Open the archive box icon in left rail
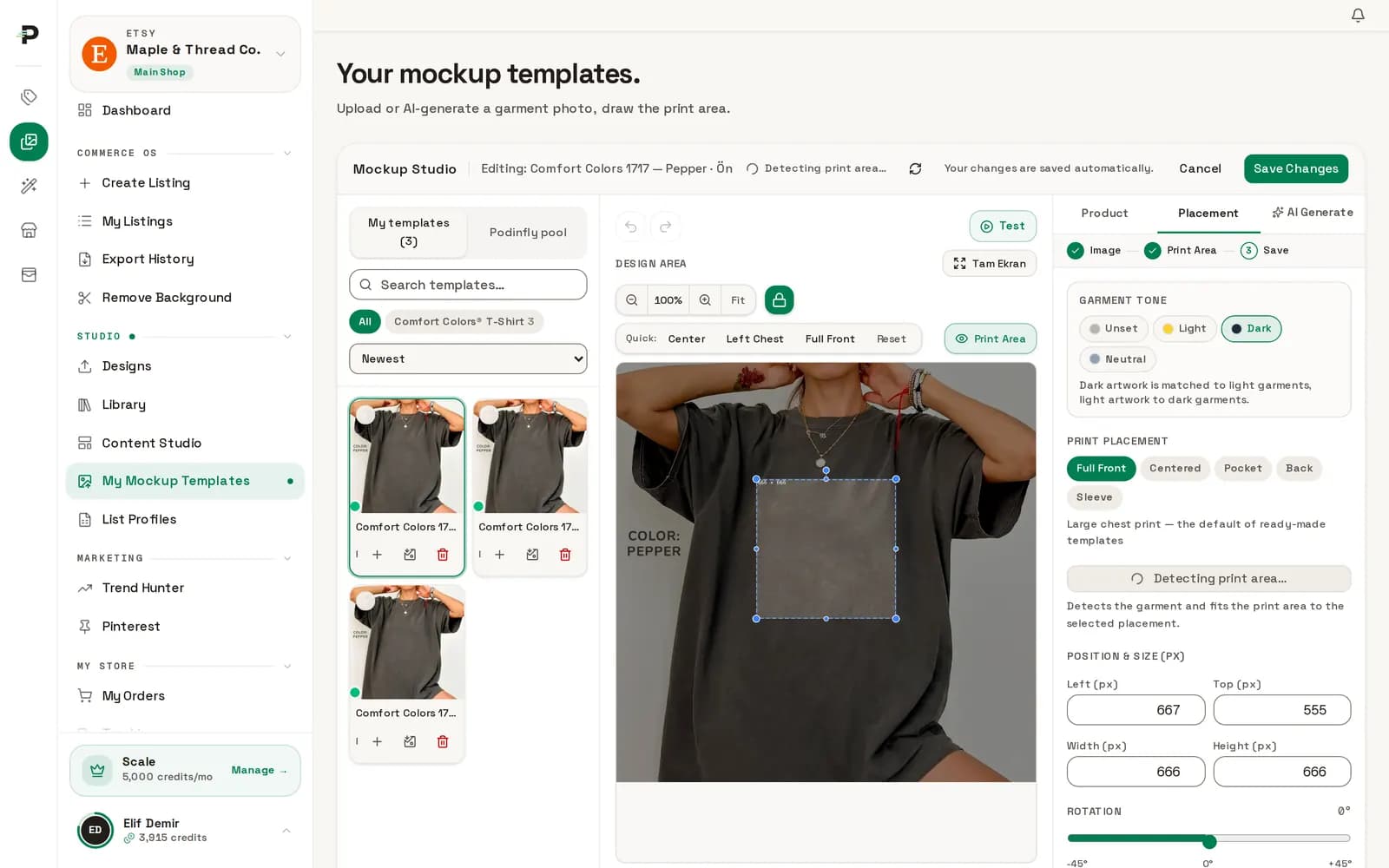The width and height of the screenshot is (1389, 868). click(x=29, y=274)
